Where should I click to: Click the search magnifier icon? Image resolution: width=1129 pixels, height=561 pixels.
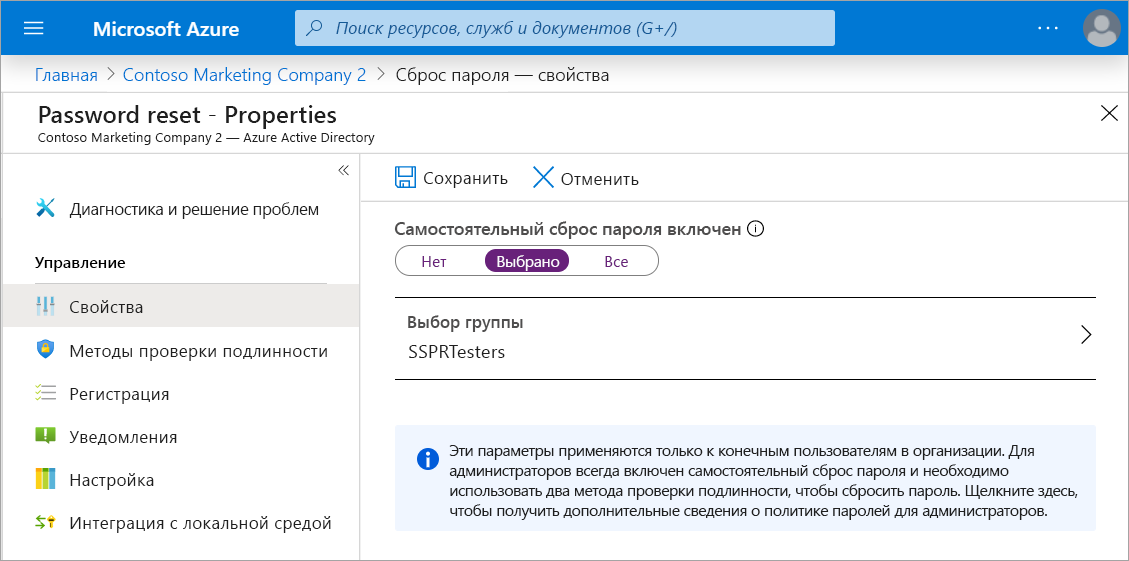tap(315, 29)
